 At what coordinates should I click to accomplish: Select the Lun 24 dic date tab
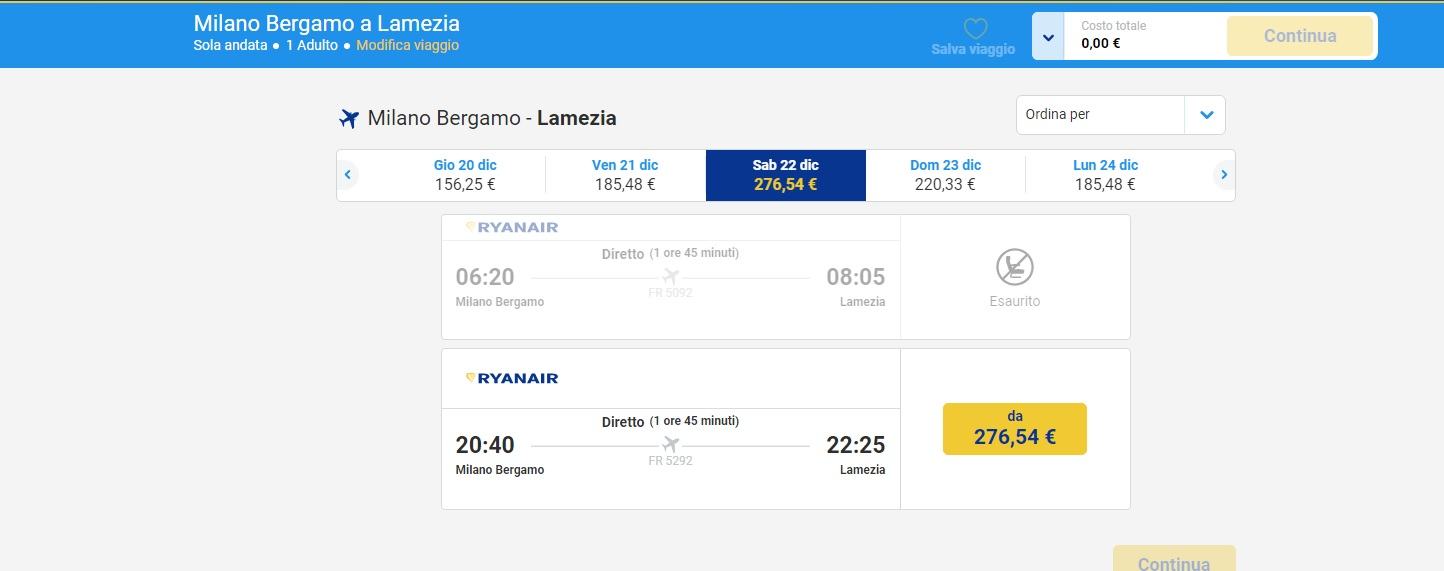pos(1105,175)
